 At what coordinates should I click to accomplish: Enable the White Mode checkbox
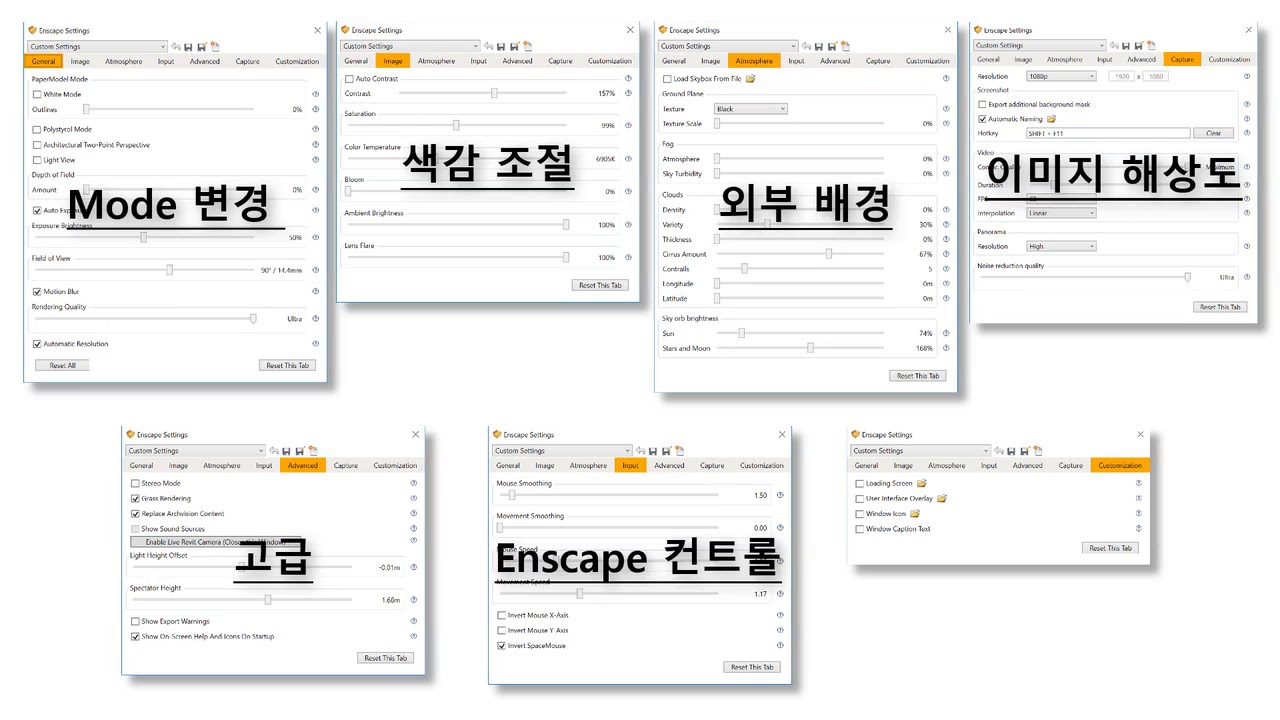[37, 94]
